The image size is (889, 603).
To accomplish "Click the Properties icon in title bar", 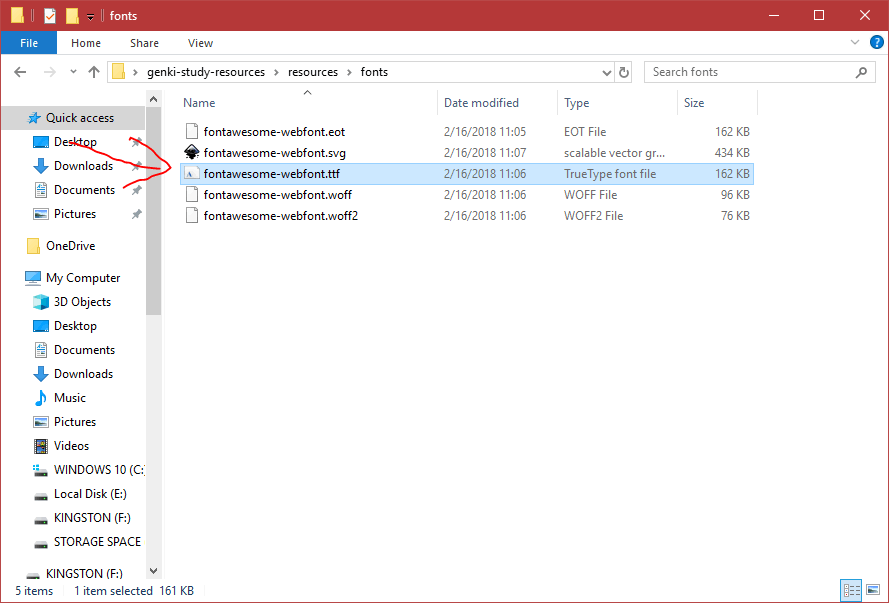I will tap(50, 15).
